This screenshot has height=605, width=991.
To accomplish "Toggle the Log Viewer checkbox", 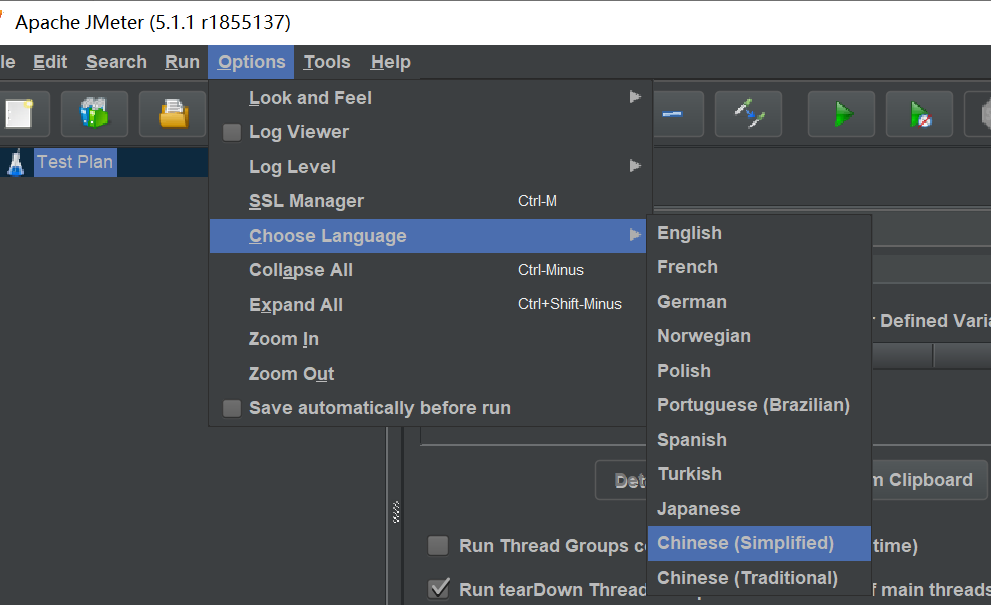I will [x=232, y=132].
